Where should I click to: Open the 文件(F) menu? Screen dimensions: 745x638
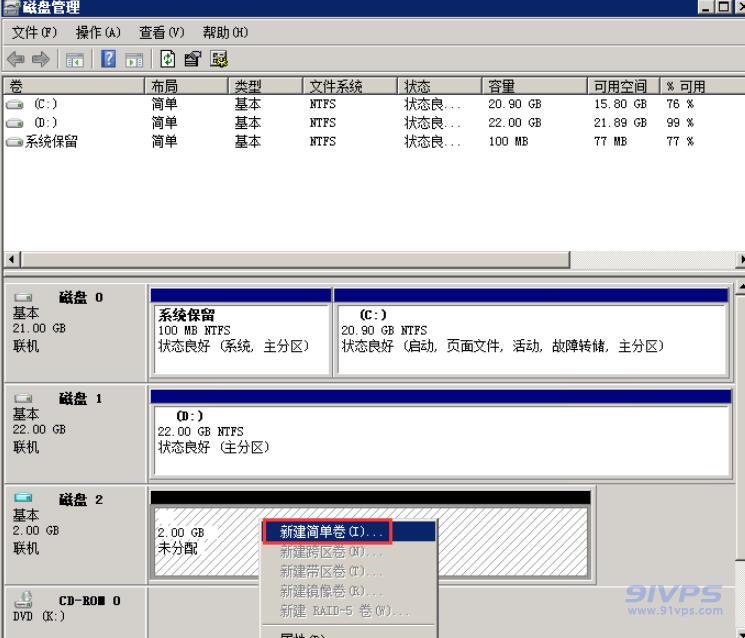click(x=34, y=32)
